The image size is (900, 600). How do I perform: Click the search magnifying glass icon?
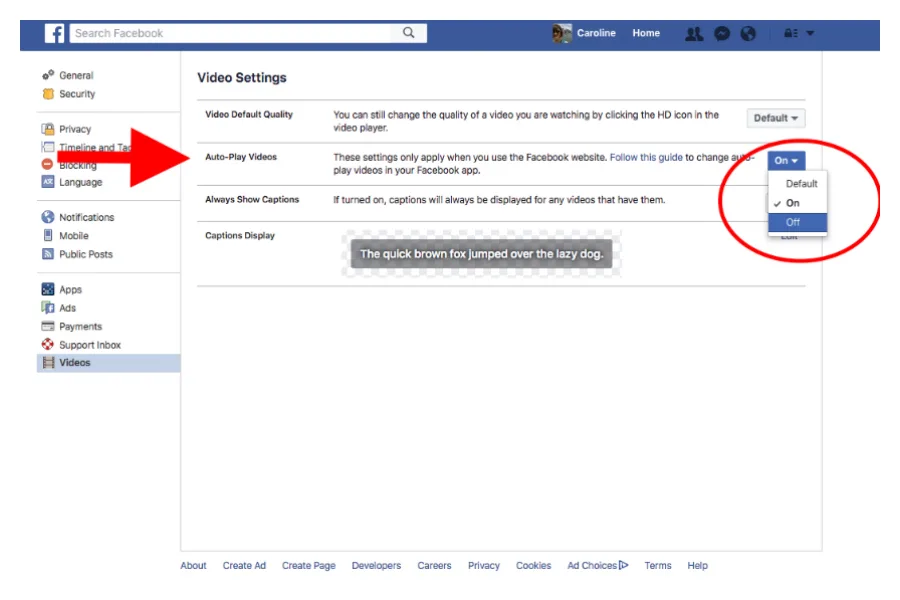tap(409, 32)
